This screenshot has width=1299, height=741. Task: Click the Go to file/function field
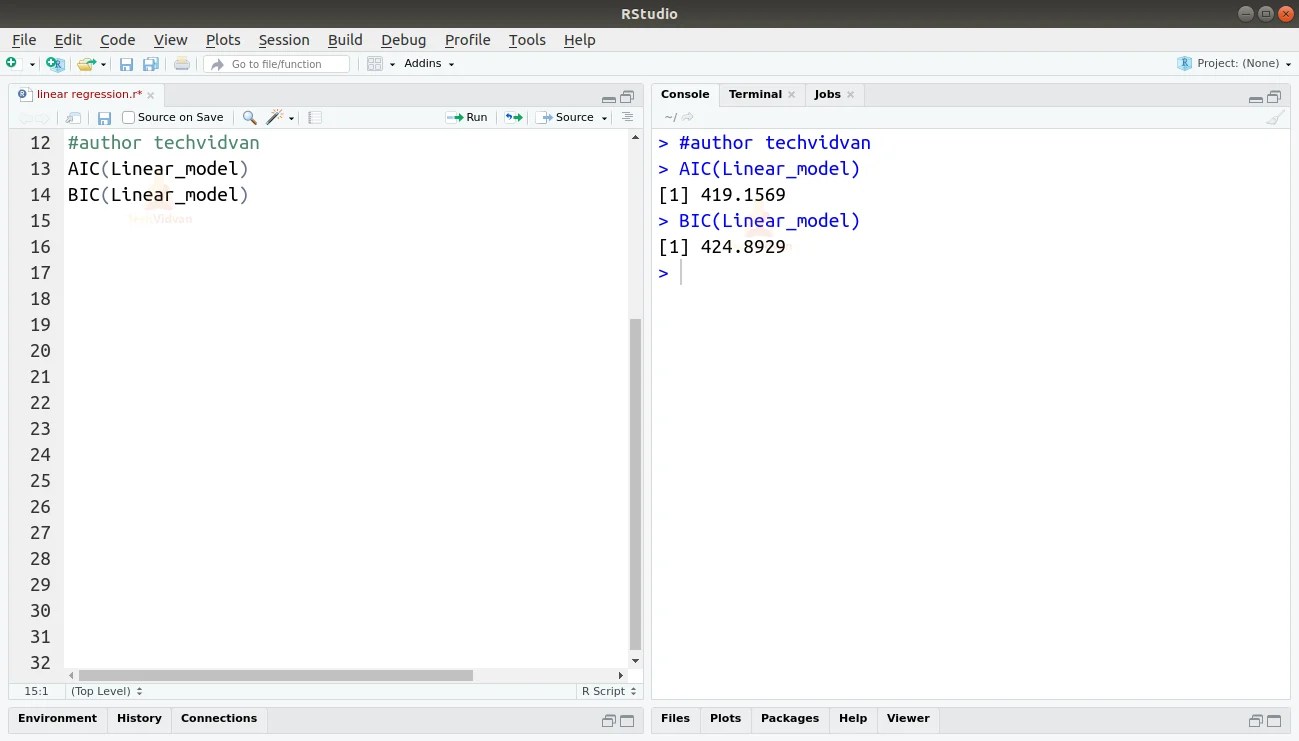277,64
